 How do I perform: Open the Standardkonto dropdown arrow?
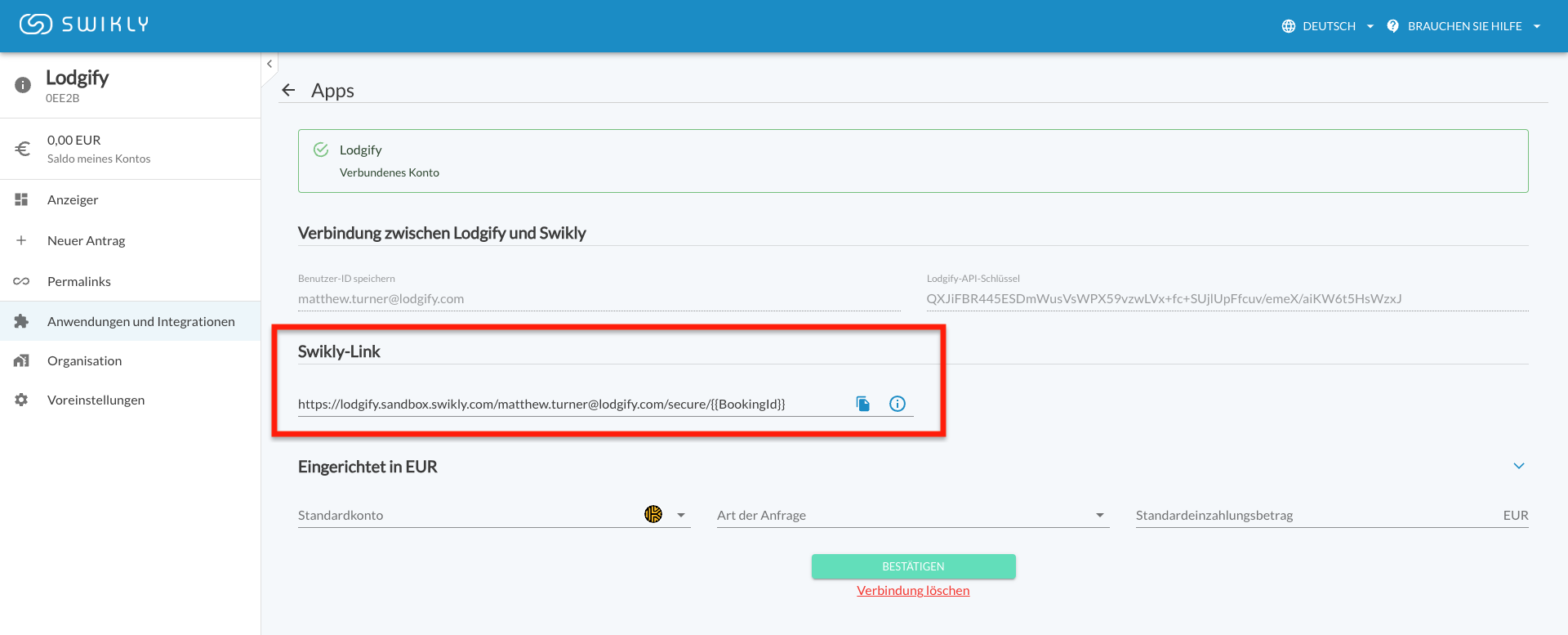681,515
